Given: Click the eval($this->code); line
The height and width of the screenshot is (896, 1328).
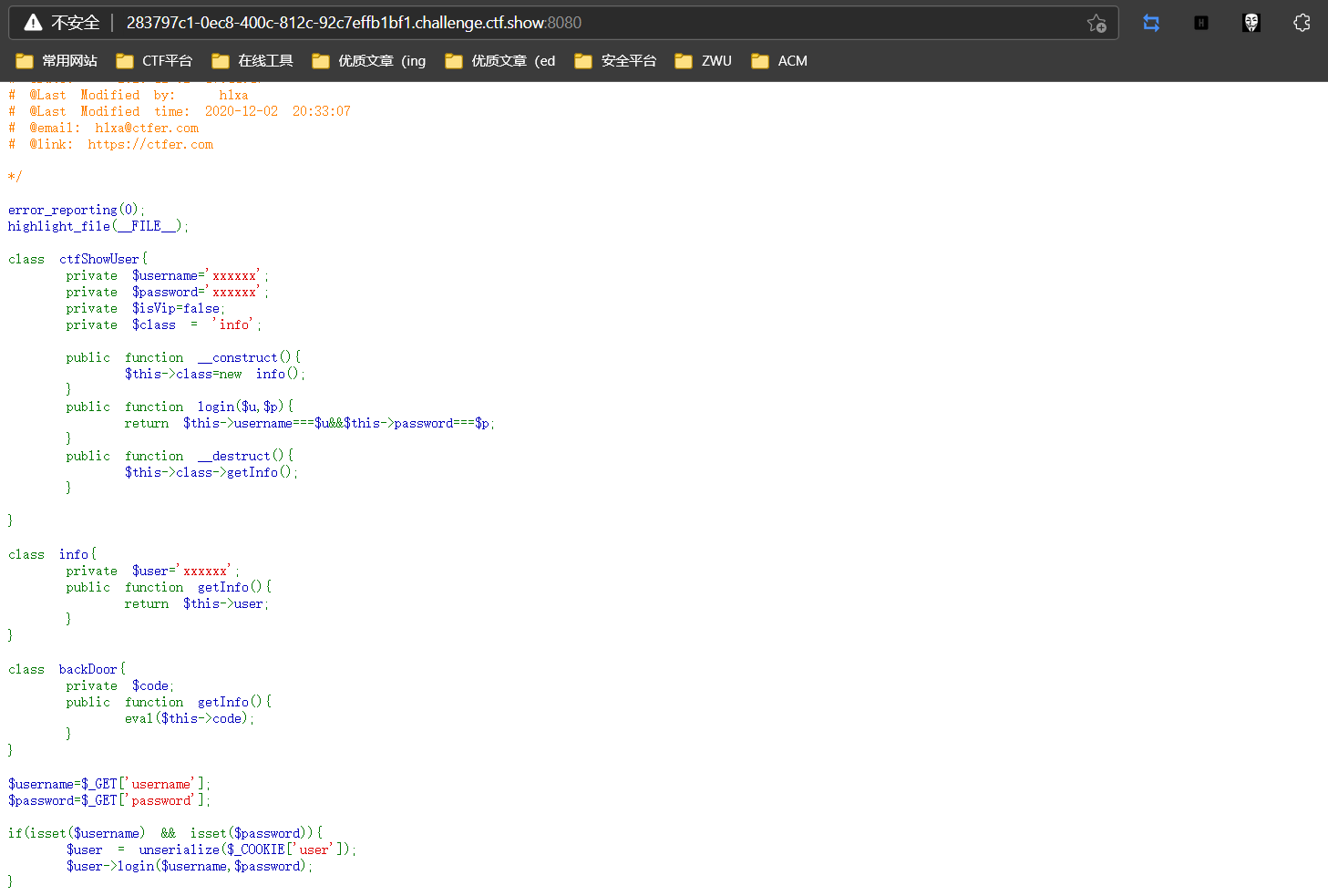Looking at the screenshot, I should (190, 719).
